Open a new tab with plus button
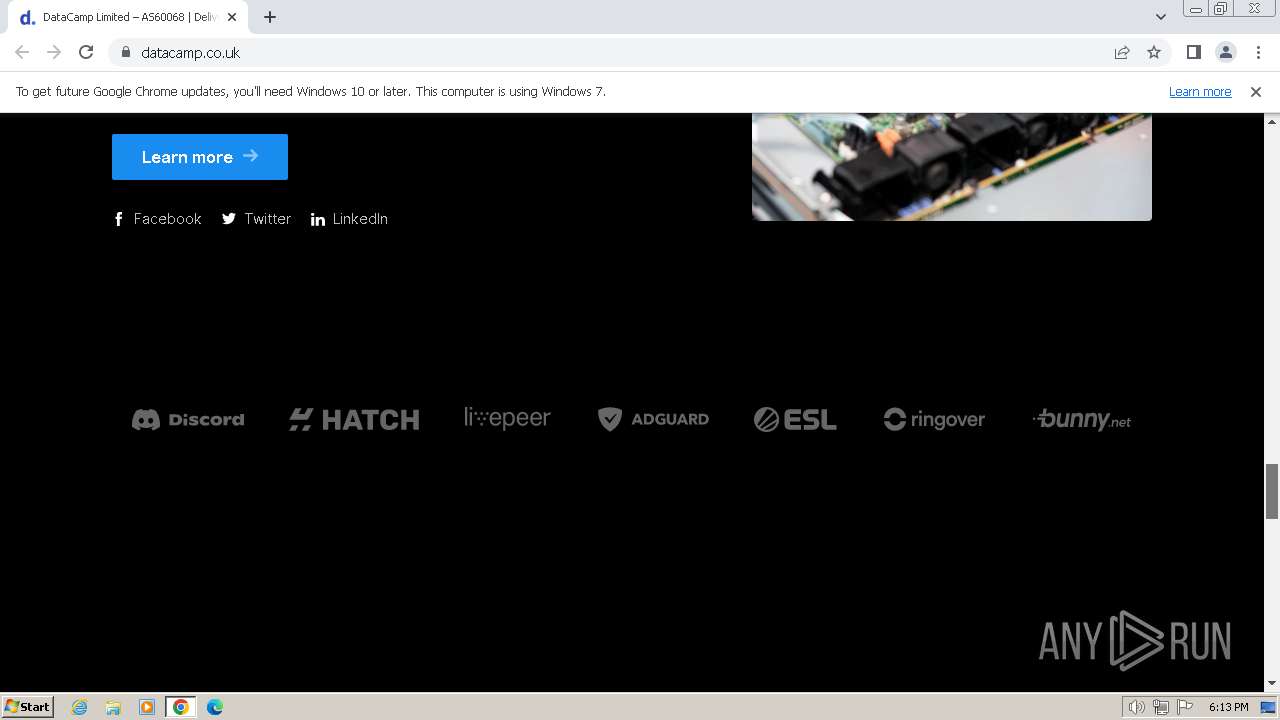The image size is (1280, 720). pyautogui.click(x=270, y=17)
